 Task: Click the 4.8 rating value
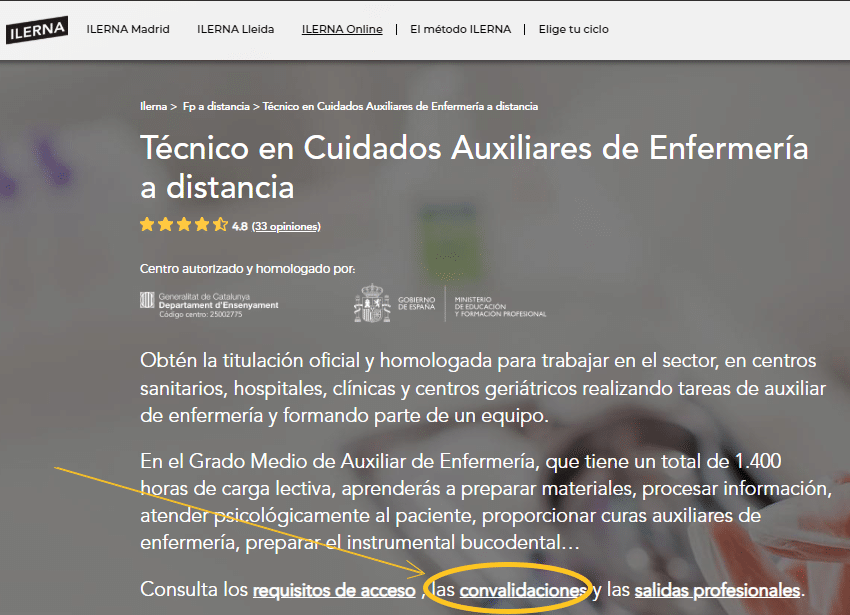coord(240,226)
